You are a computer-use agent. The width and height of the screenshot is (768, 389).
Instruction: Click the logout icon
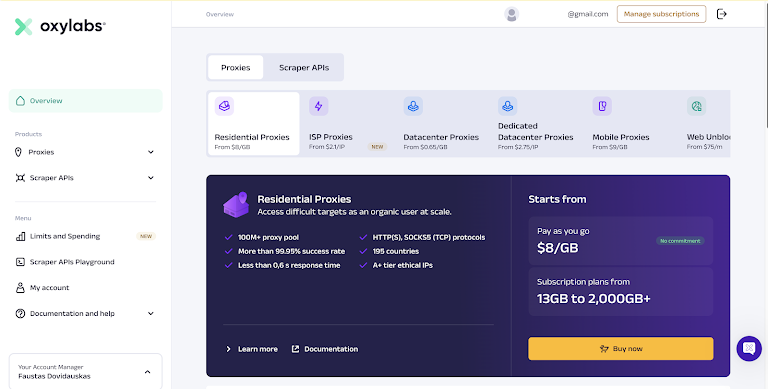[x=721, y=14]
